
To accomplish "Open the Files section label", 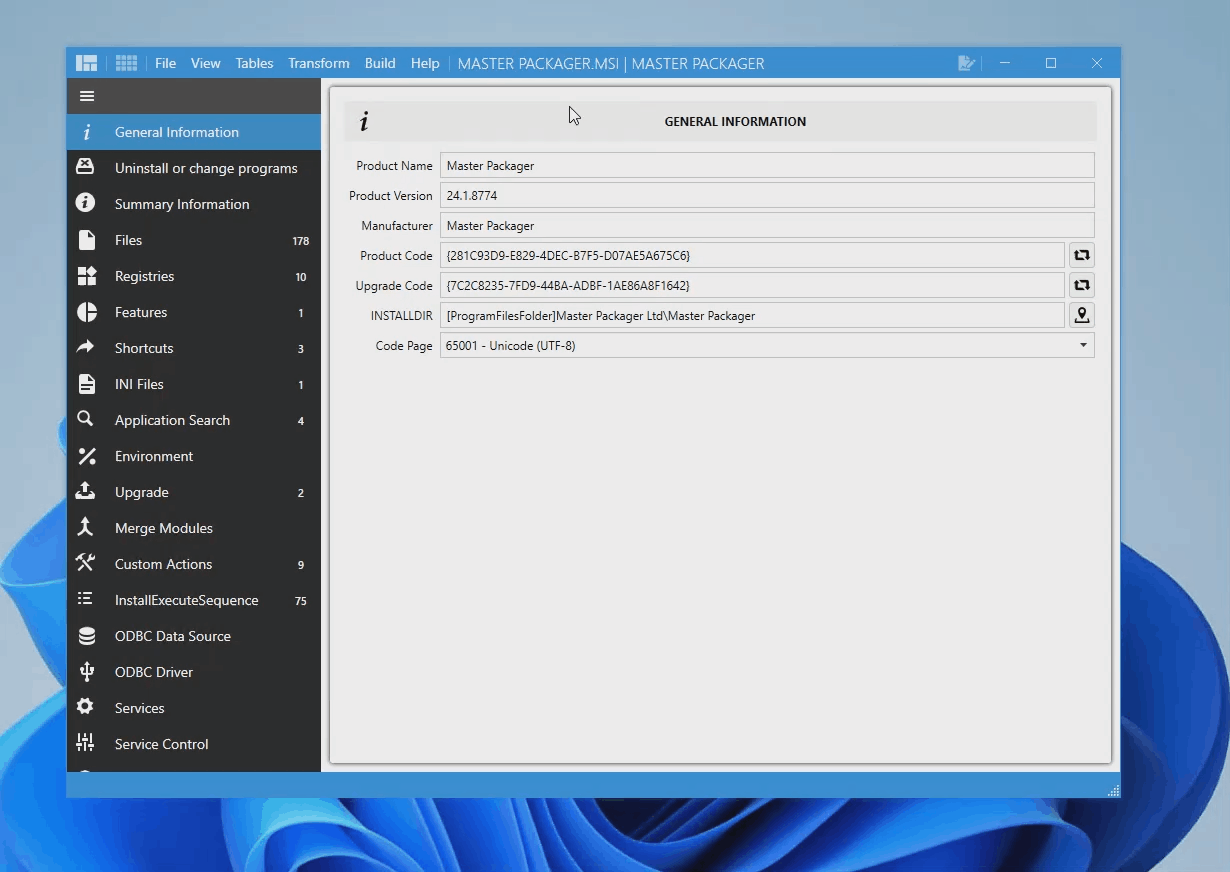I will (x=129, y=240).
